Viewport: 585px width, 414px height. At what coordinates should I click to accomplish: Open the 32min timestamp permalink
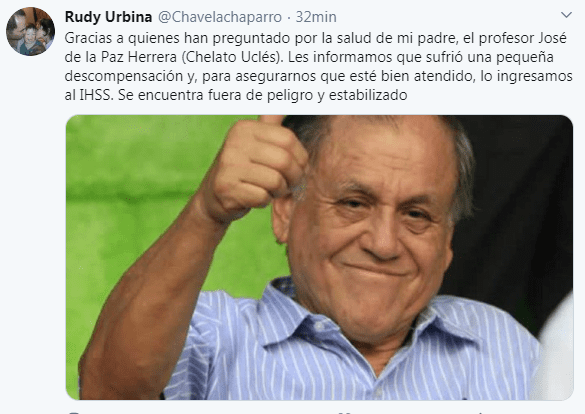[316, 17]
